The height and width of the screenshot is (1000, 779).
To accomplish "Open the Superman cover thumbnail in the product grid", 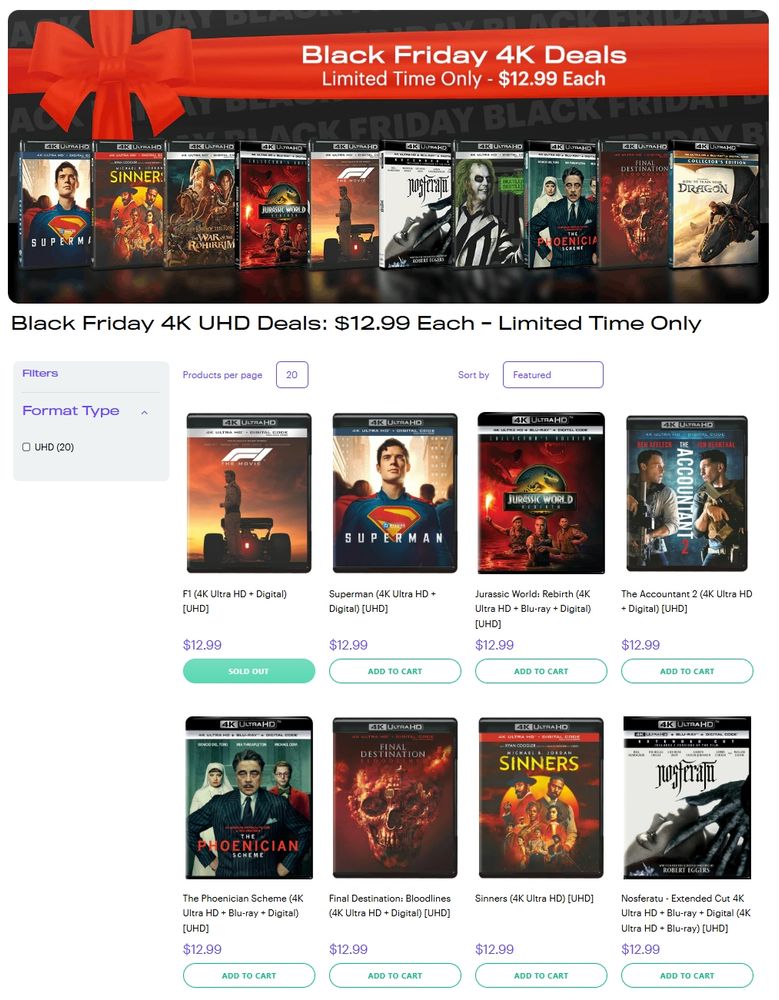I will pos(395,493).
